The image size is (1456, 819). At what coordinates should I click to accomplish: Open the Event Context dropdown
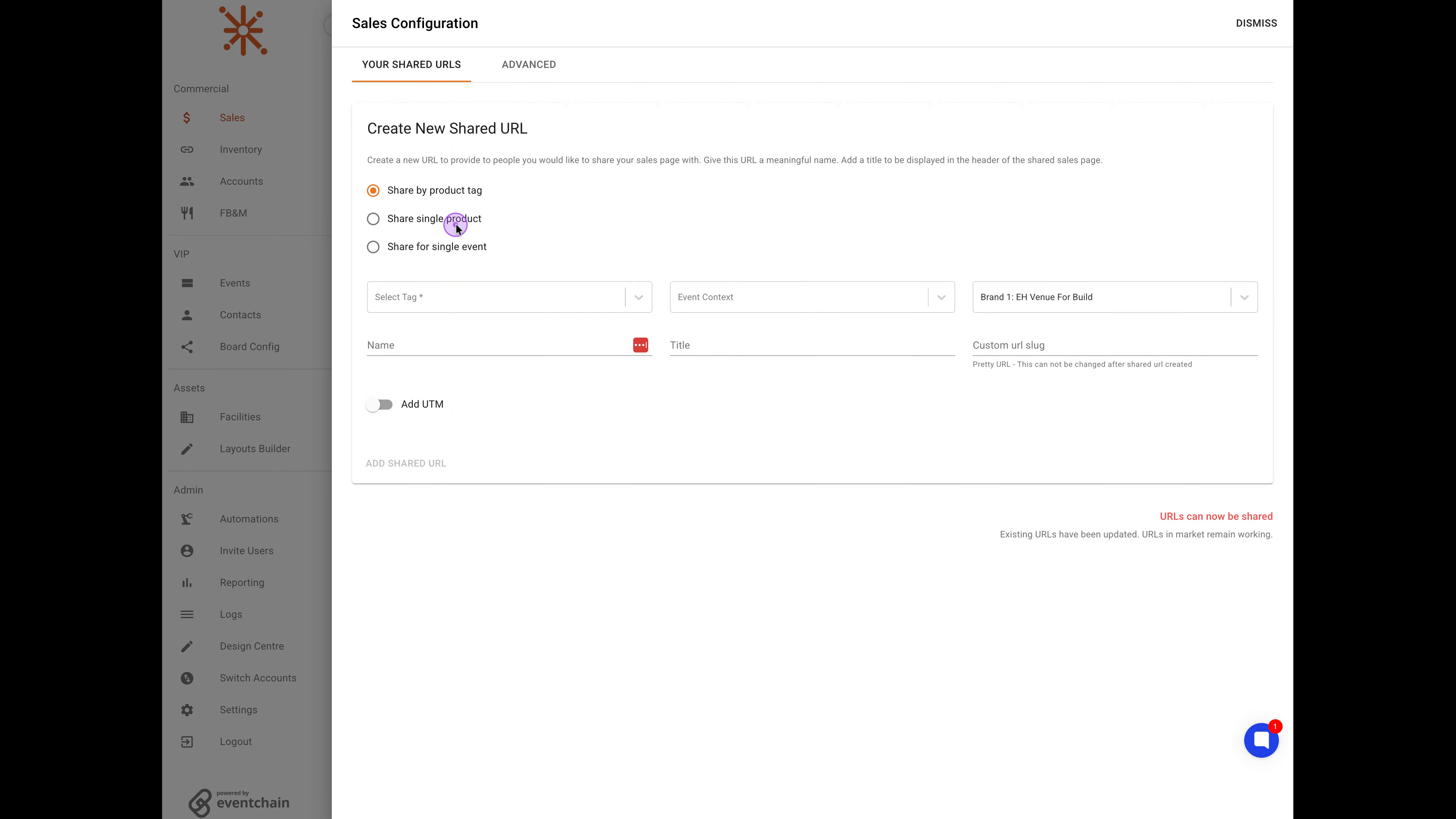[812, 297]
